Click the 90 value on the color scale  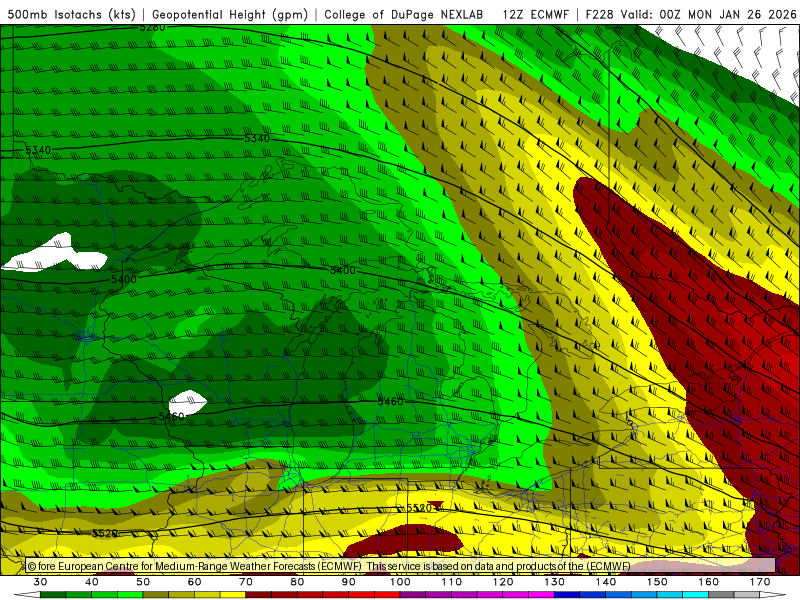[x=348, y=582]
